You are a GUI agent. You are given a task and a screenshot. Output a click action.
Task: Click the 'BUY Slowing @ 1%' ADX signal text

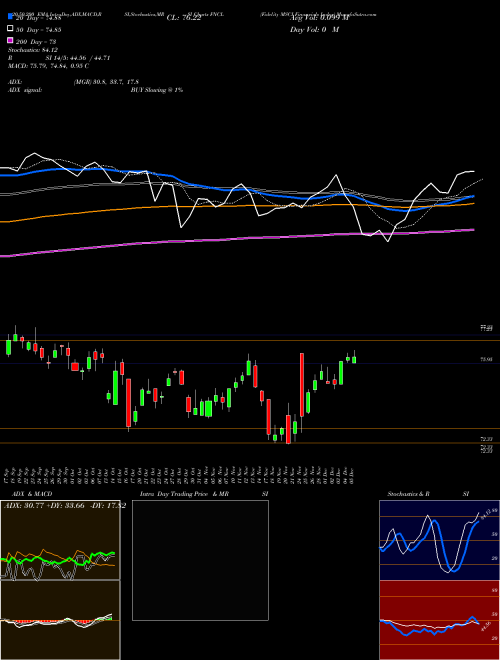(157, 90)
